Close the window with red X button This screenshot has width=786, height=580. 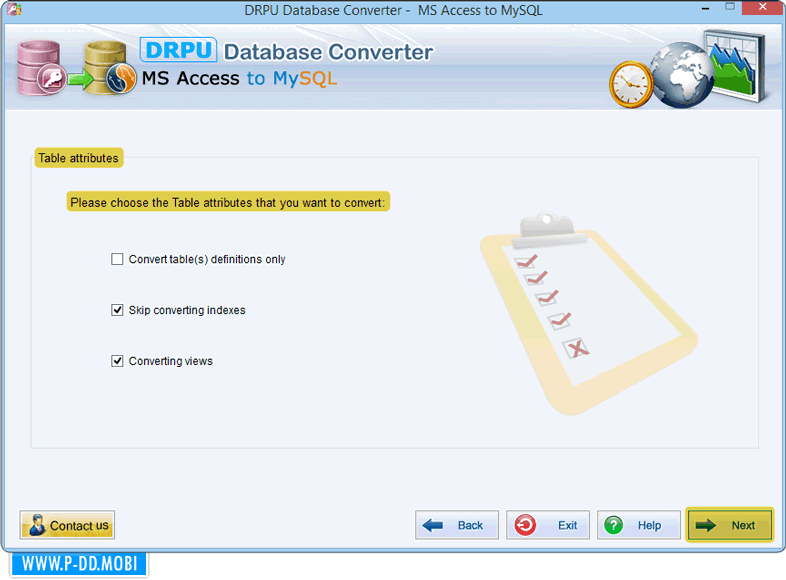[x=762, y=8]
